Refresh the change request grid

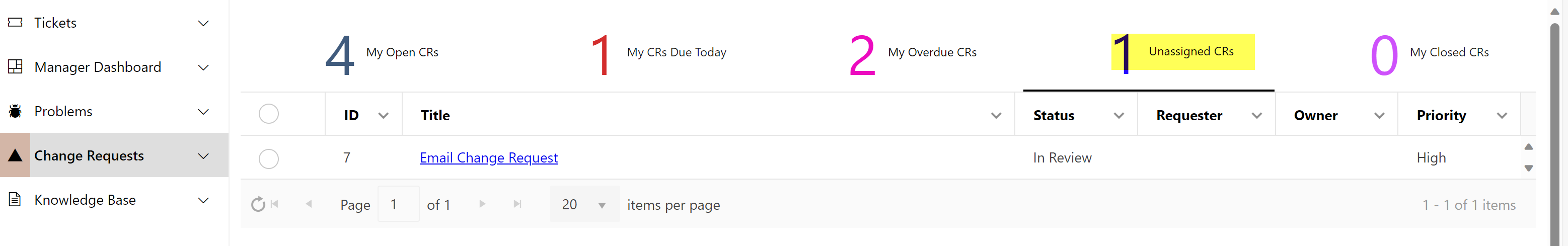(x=258, y=205)
